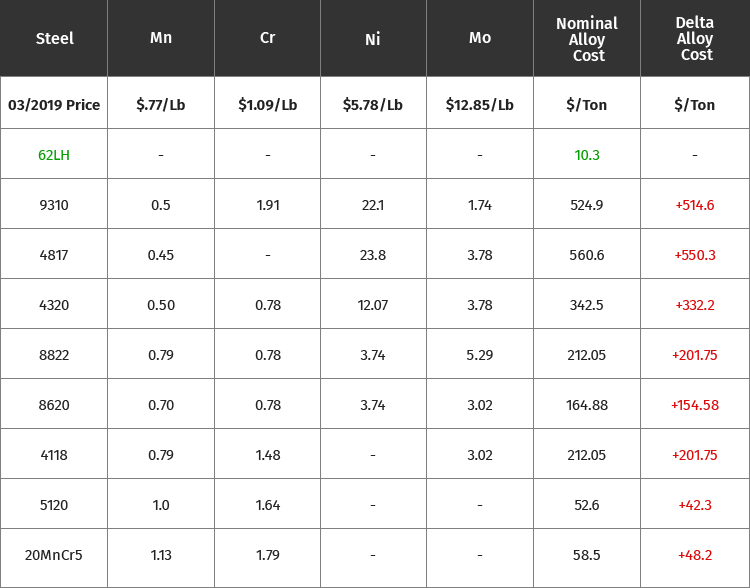Click the 164.88 nominal cost cell
750x588 pixels.
(x=587, y=405)
